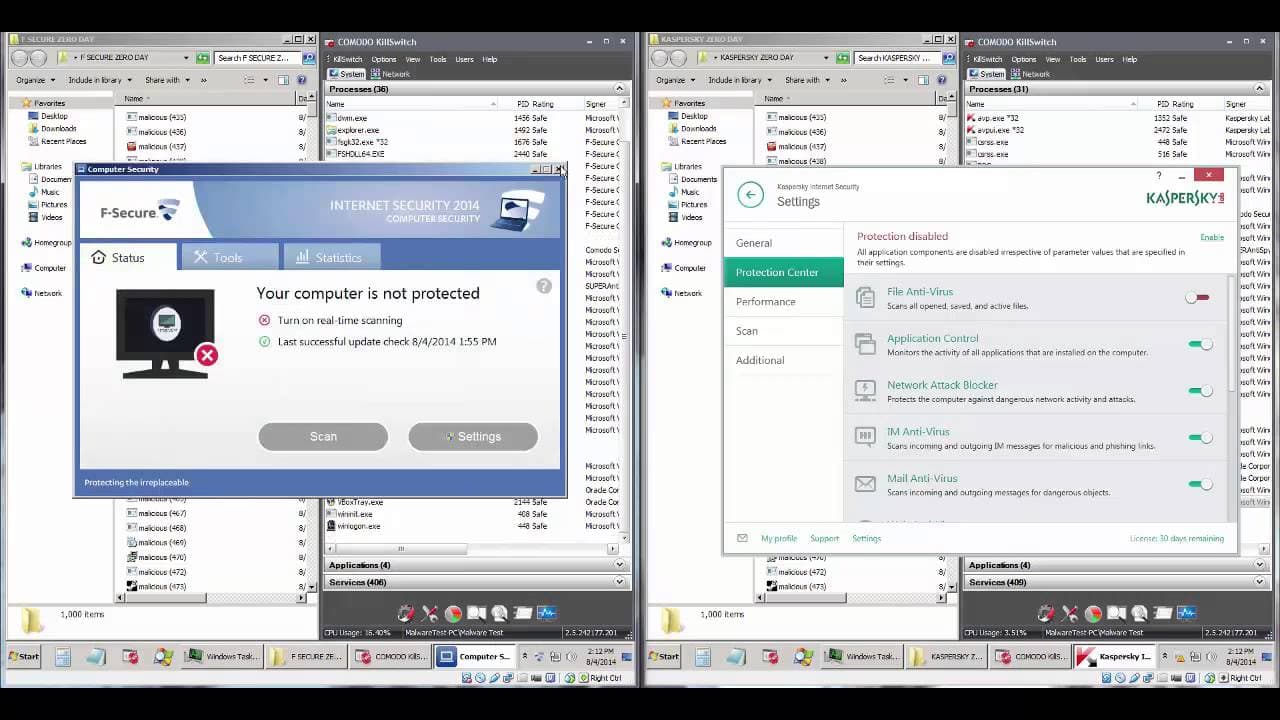
Task: Click crossed-tools icon in right KillSwitch (31 processes)
Action: (x=1070, y=613)
